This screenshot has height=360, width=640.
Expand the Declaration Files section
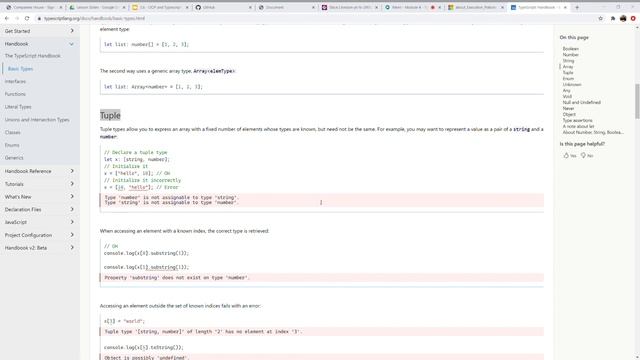point(40,209)
